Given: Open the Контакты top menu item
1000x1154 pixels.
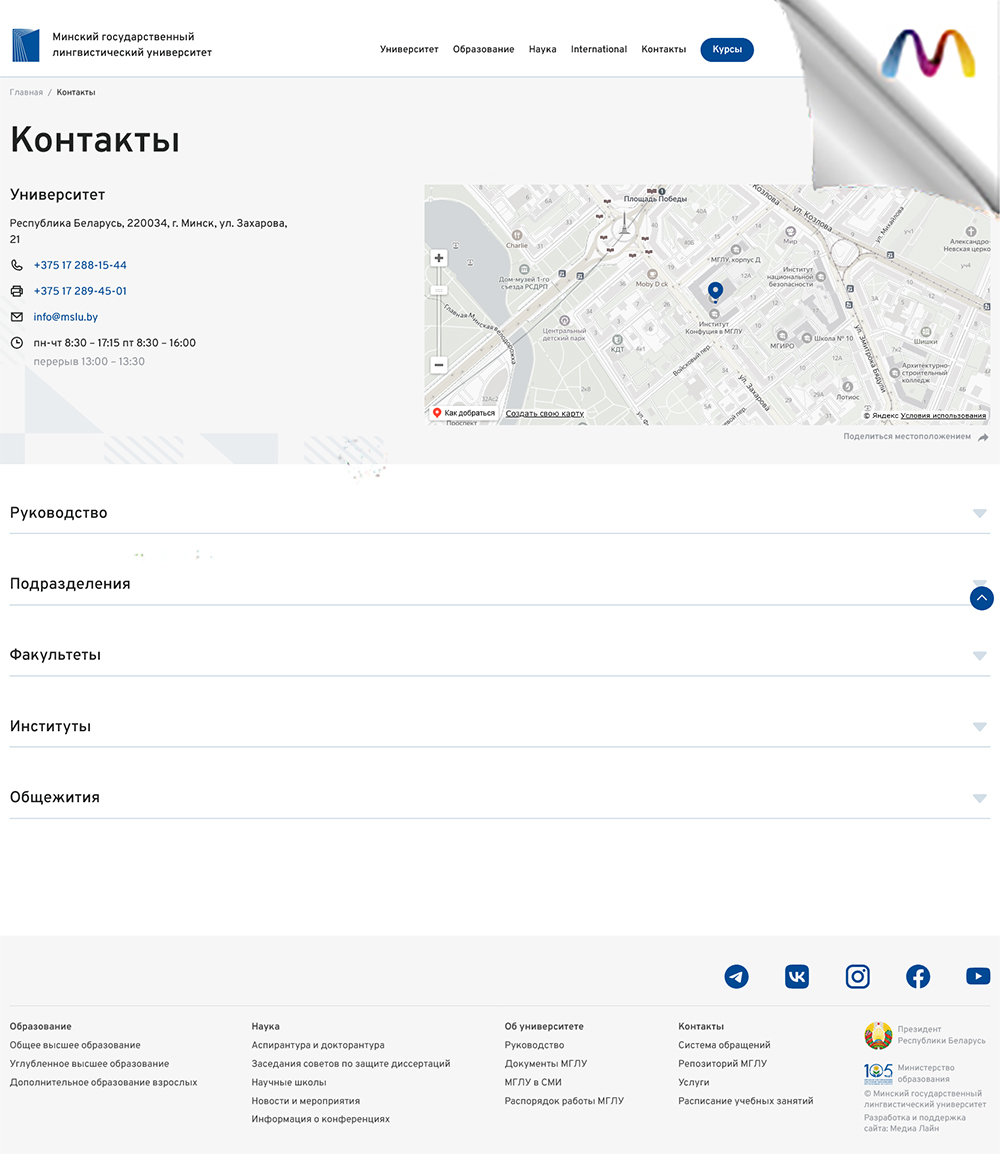Looking at the screenshot, I should tap(664, 49).
